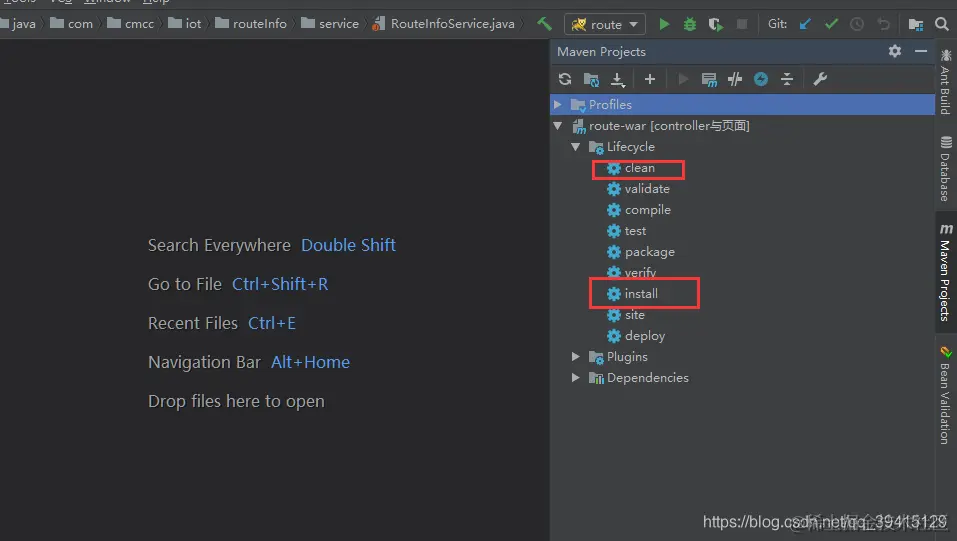Click the grayed Run Maven build arrow

[683, 79]
